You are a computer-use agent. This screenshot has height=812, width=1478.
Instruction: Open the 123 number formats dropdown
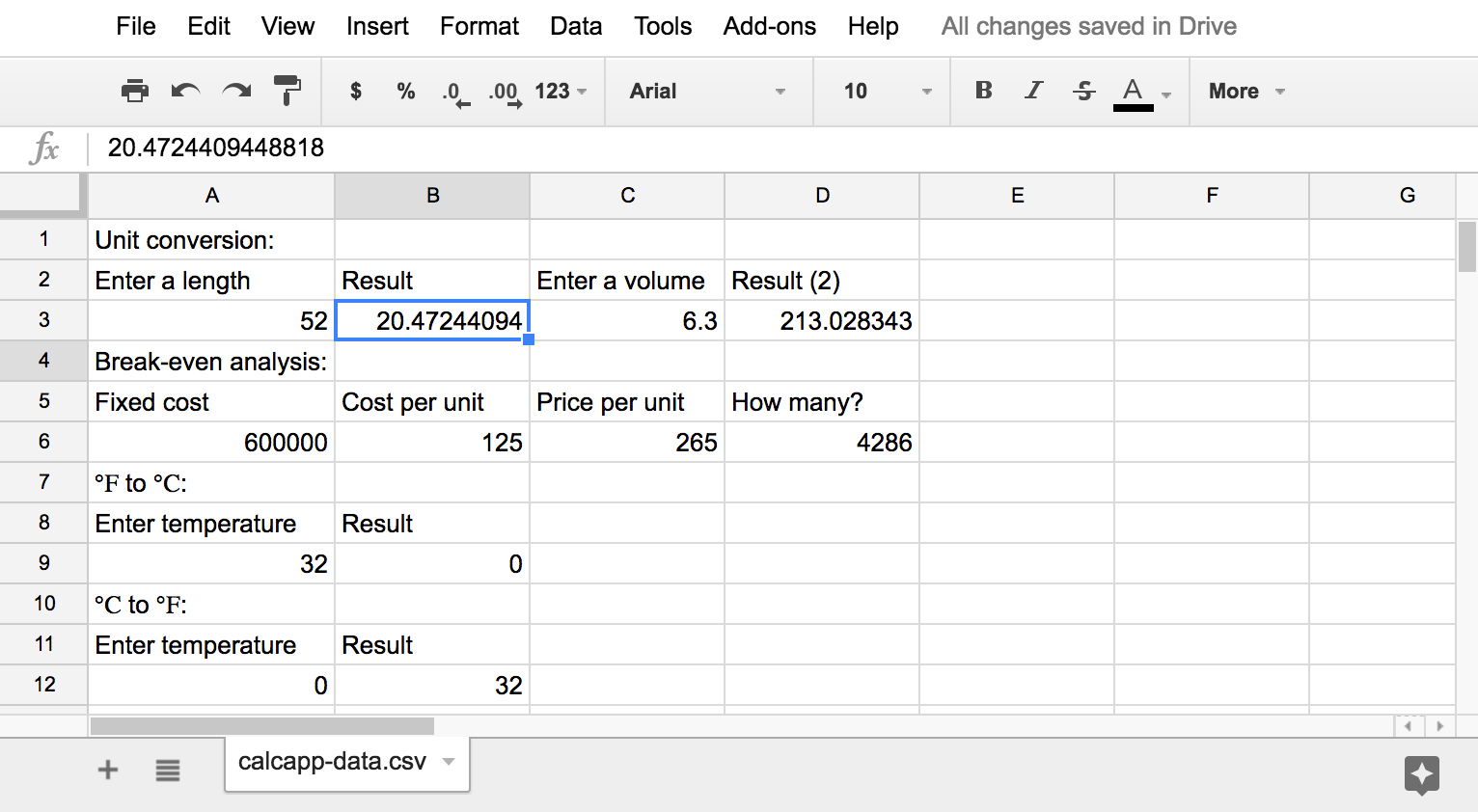[561, 91]
